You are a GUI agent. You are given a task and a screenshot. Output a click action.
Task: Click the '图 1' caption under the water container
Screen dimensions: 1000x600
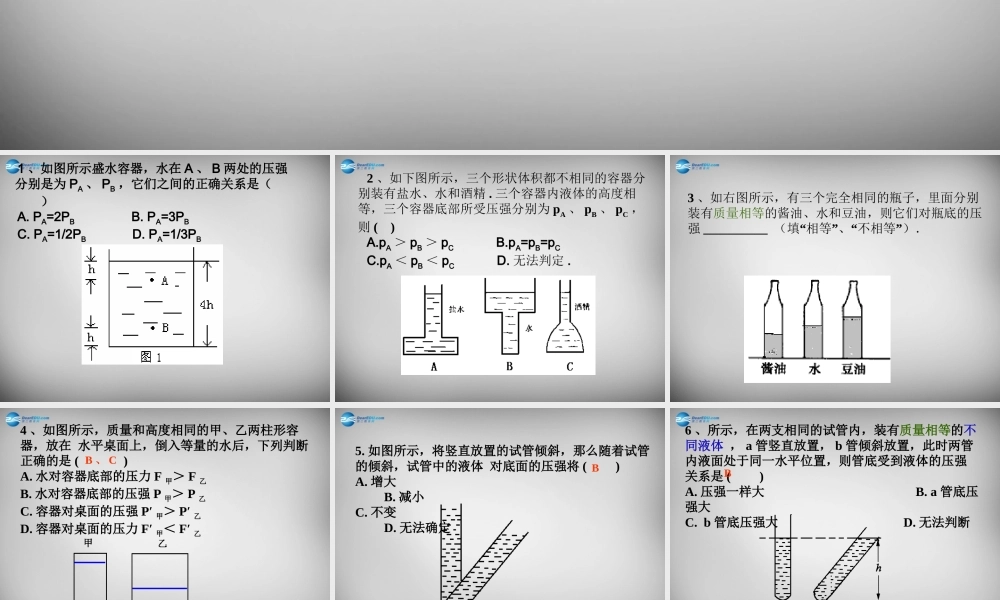click(151, 357)
